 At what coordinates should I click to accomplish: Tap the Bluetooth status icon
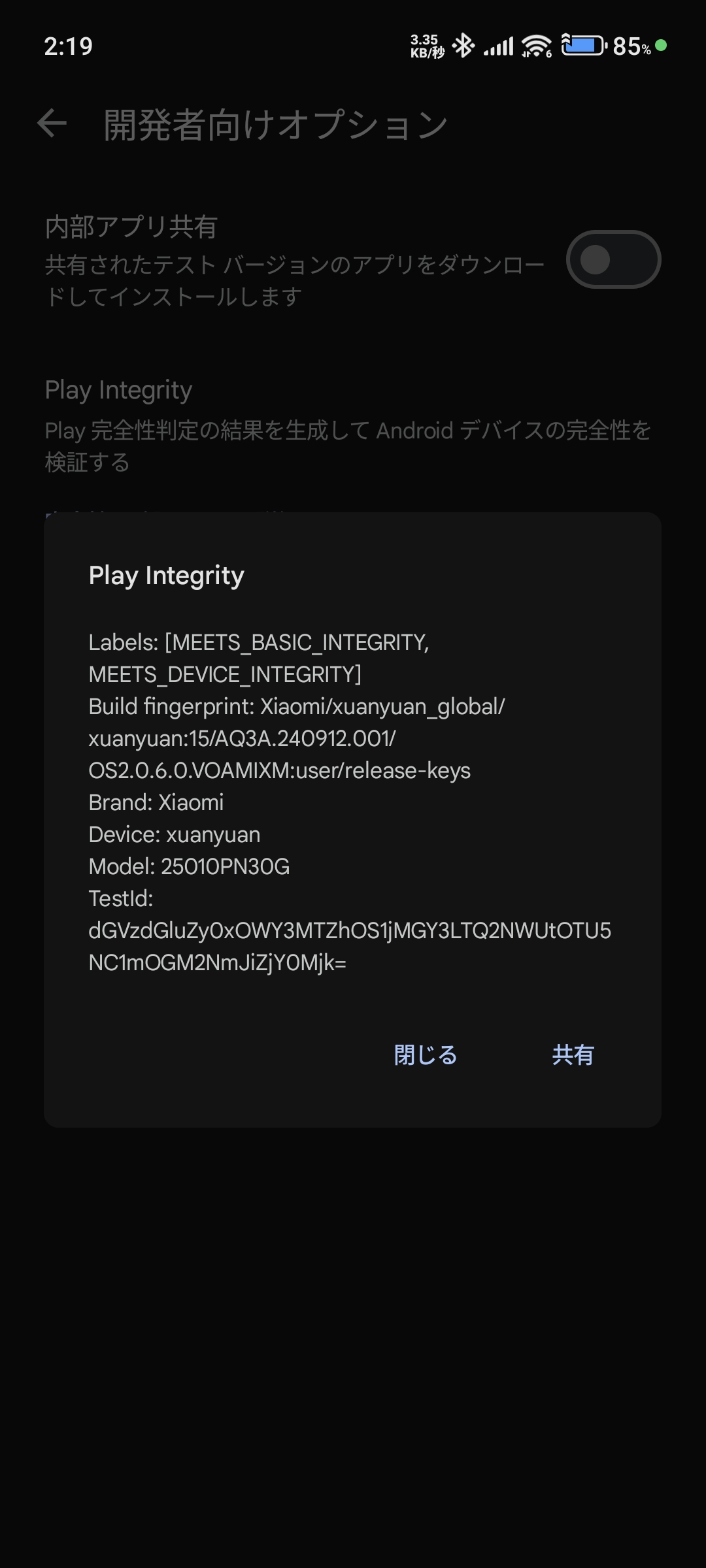463,46
